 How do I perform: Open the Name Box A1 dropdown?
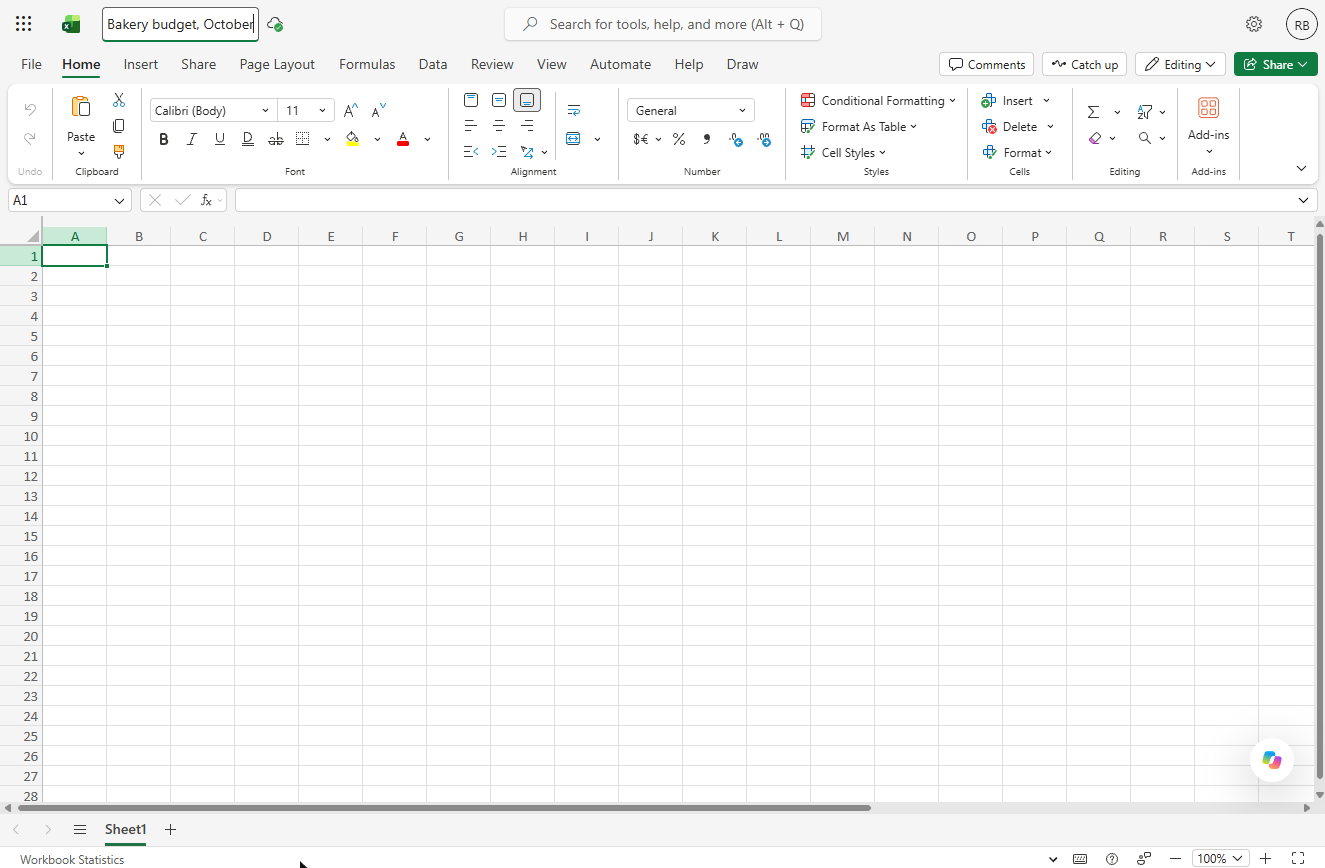pyautogui.click(x=120, y=200)
